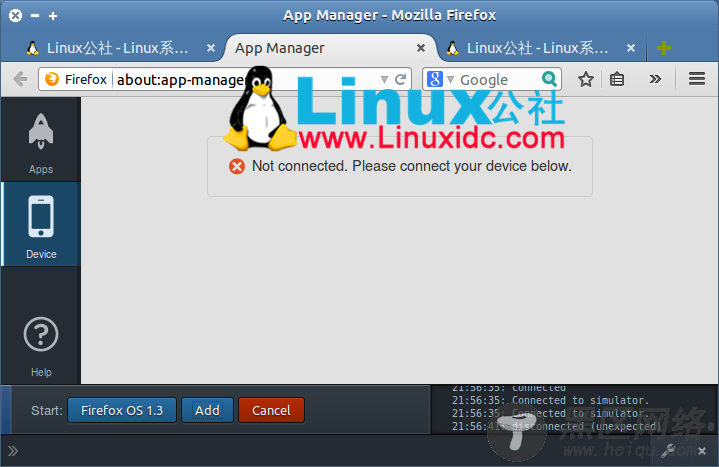Open the Firefox hamburger menu
The image size is (719, 467).
click(x=697, y=79)
